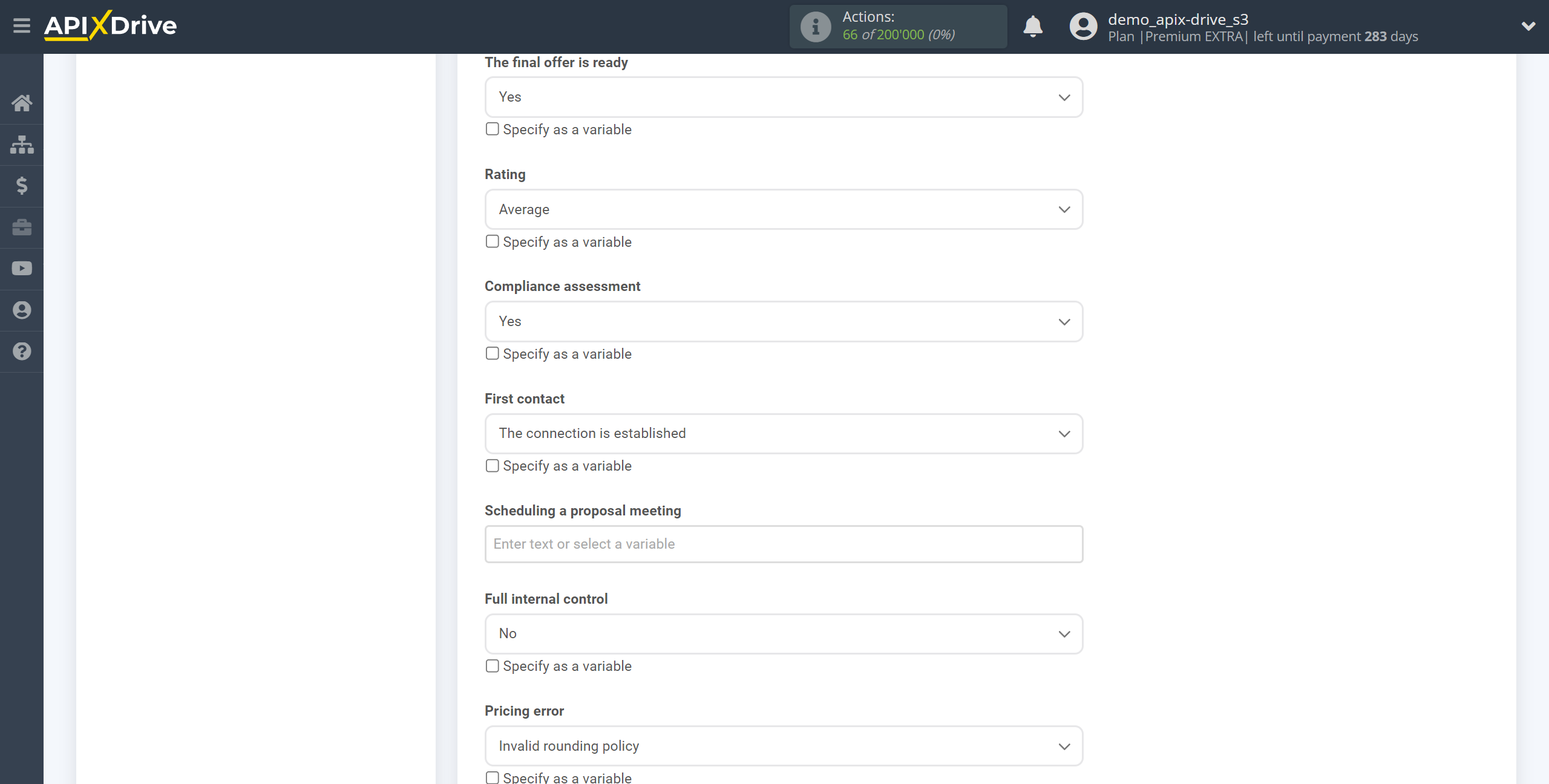Check variable box under Full internal control

(x=493, y=665)
